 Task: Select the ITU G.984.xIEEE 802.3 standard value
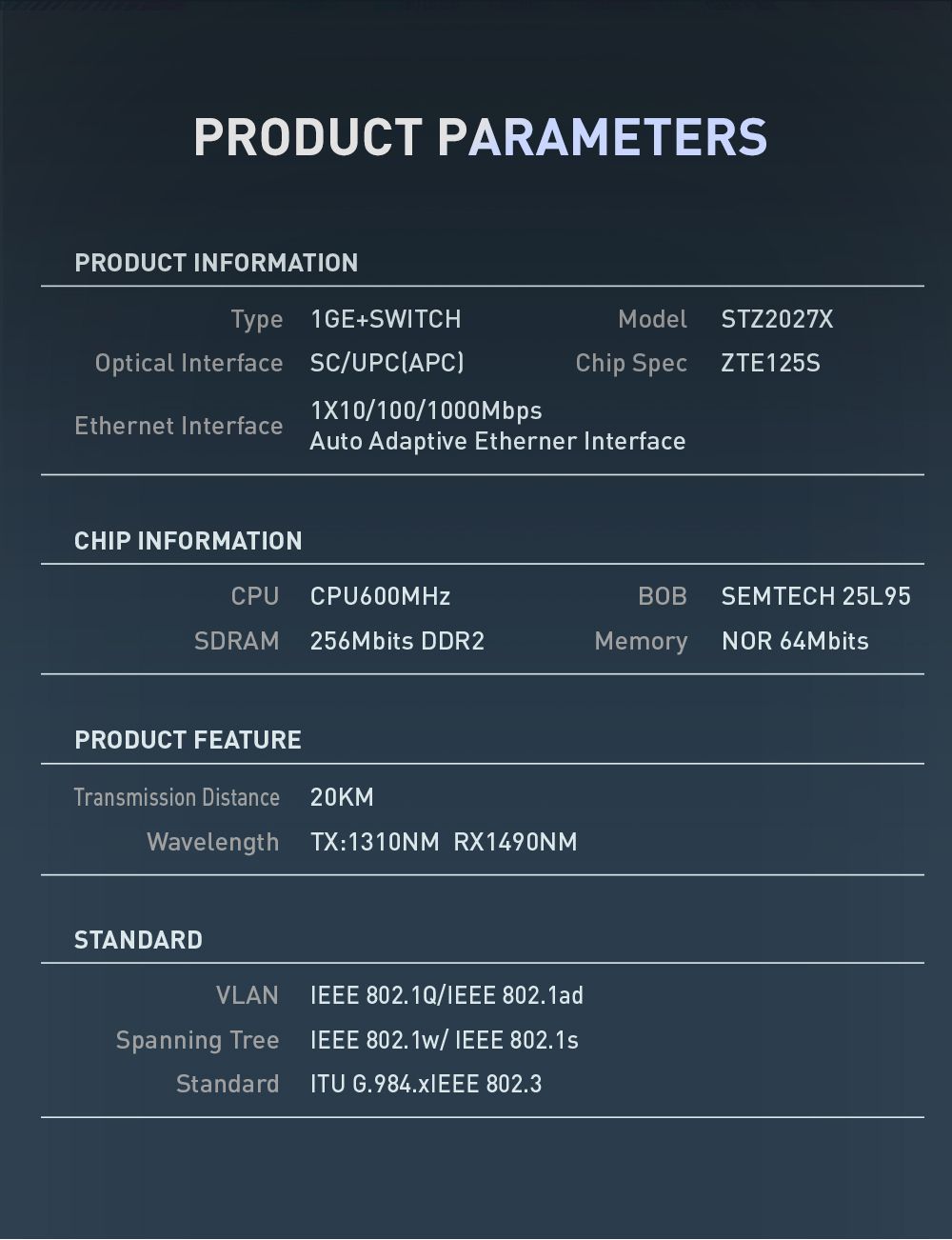[x=426, y=1084]
